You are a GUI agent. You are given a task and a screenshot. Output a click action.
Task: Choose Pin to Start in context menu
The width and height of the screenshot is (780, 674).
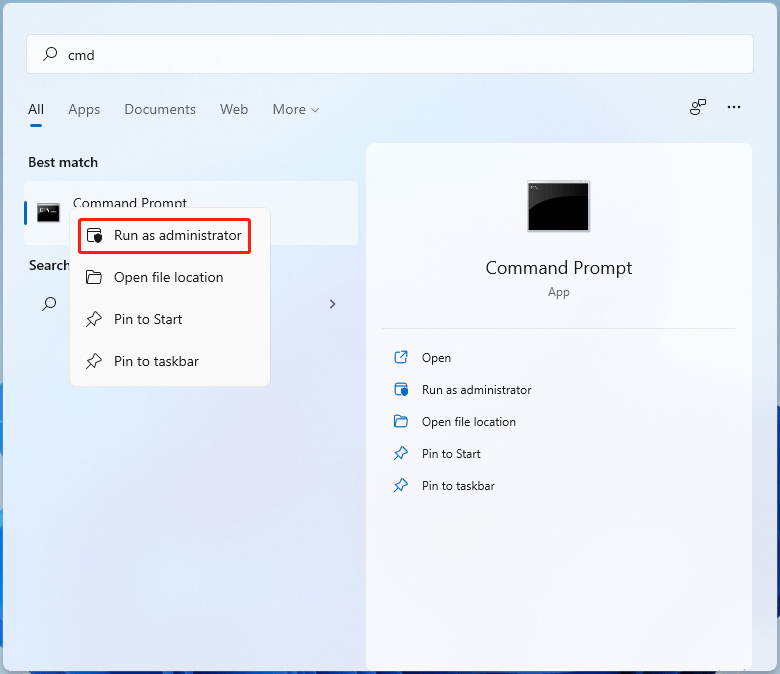click(x=170, y=319)
